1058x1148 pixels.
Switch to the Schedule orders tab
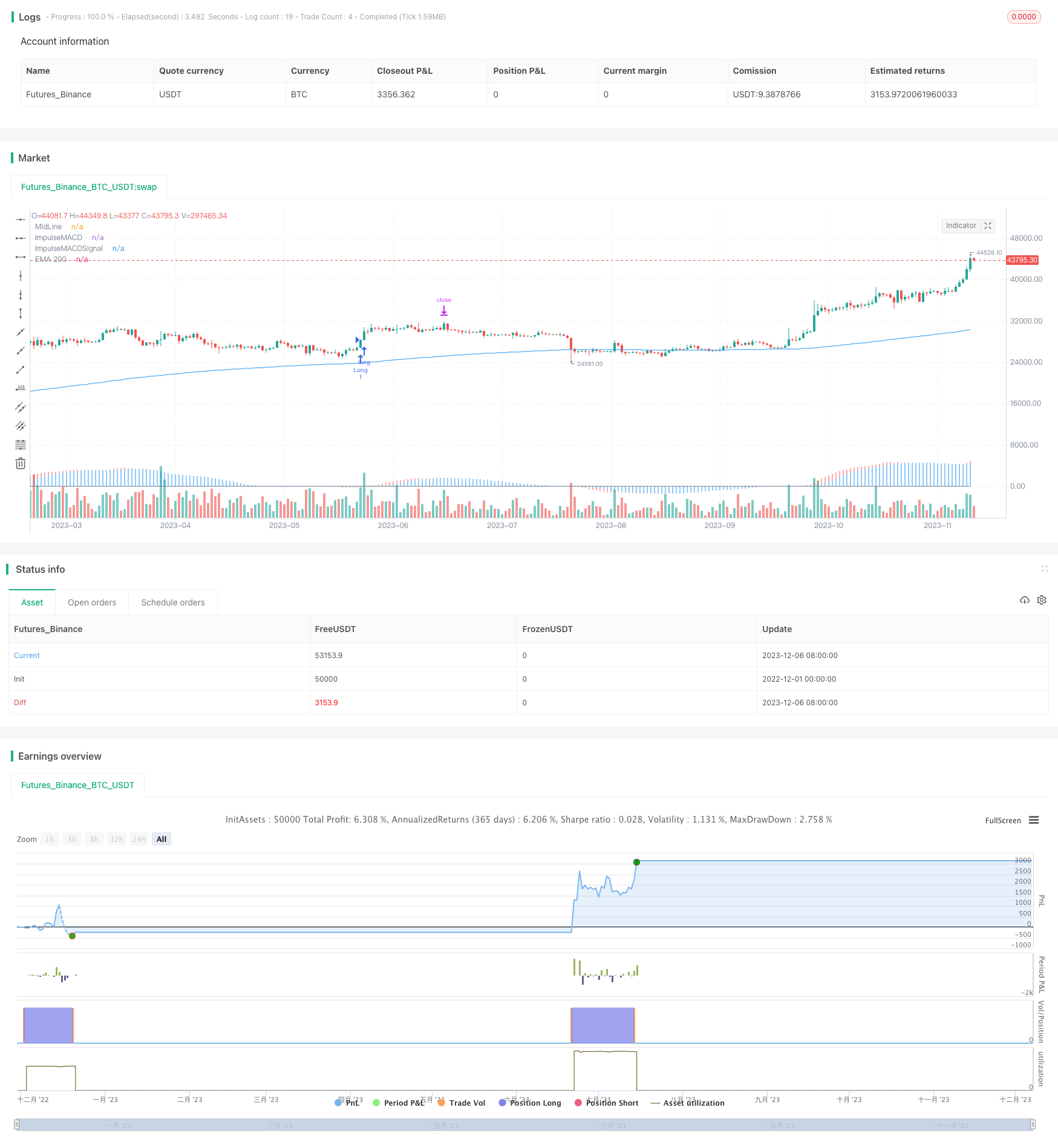[x=173, y=602]
